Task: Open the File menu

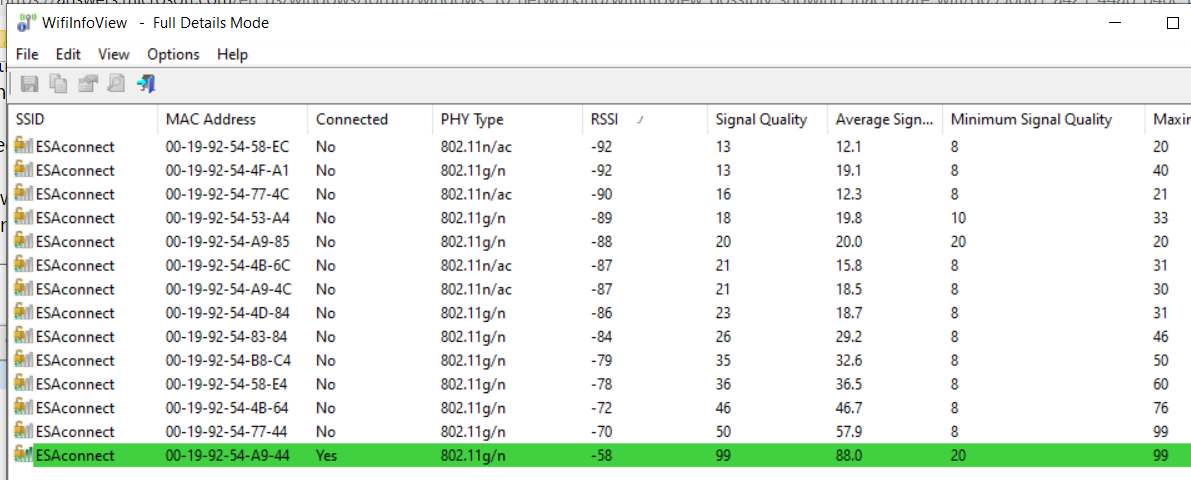Action: point(27,54)
